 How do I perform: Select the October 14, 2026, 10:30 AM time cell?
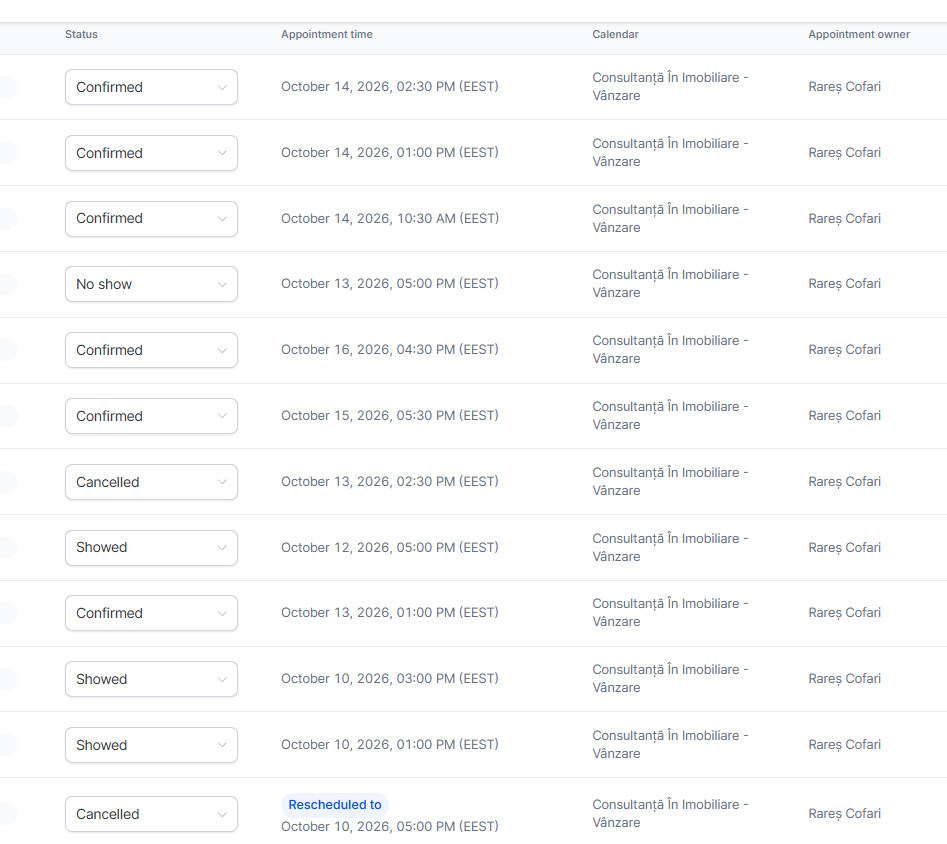click(x=390, y=218)
